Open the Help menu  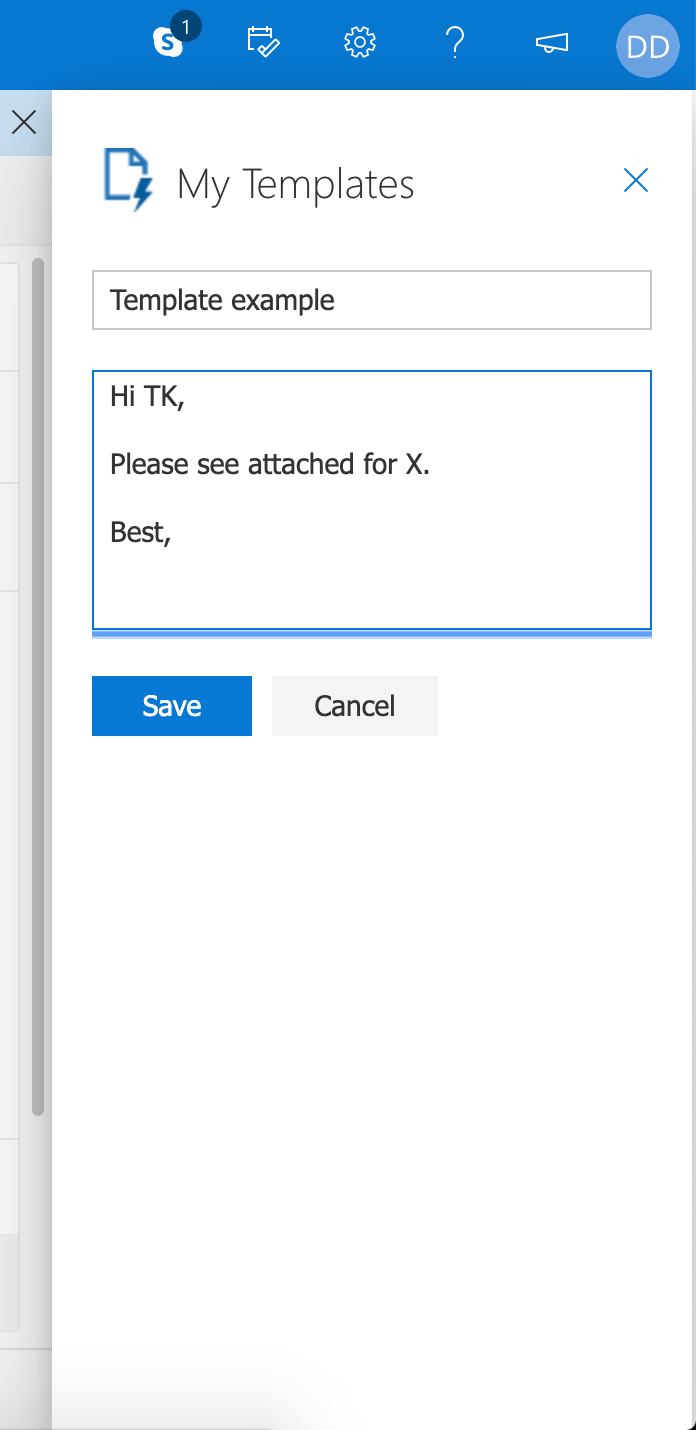[x=457, y=42]
